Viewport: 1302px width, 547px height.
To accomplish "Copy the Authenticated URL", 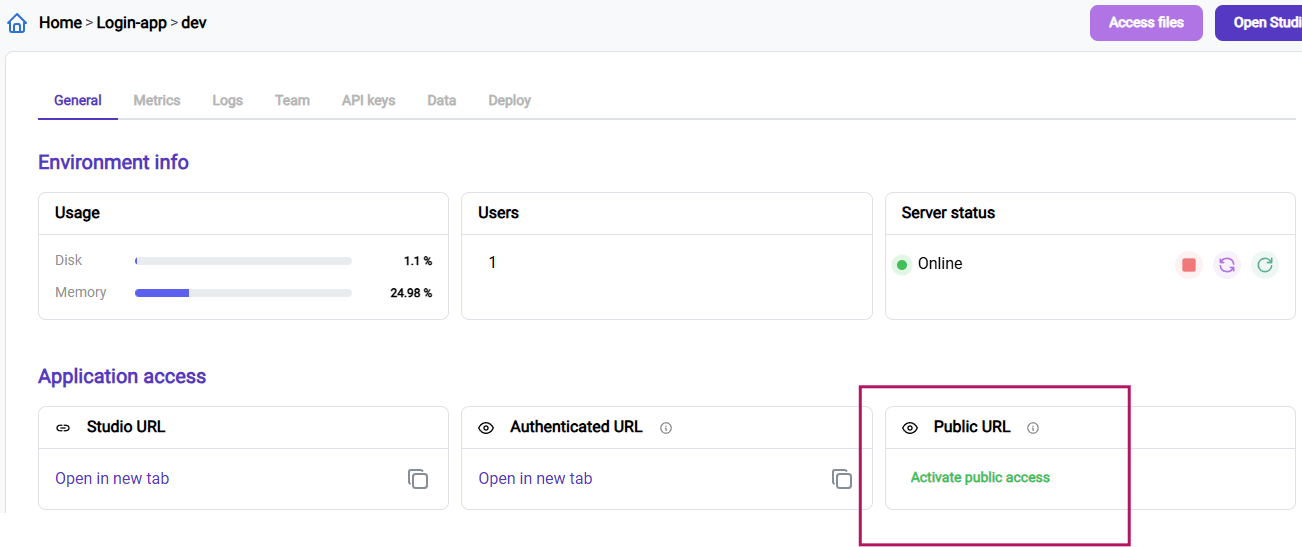I will [842, 479].
